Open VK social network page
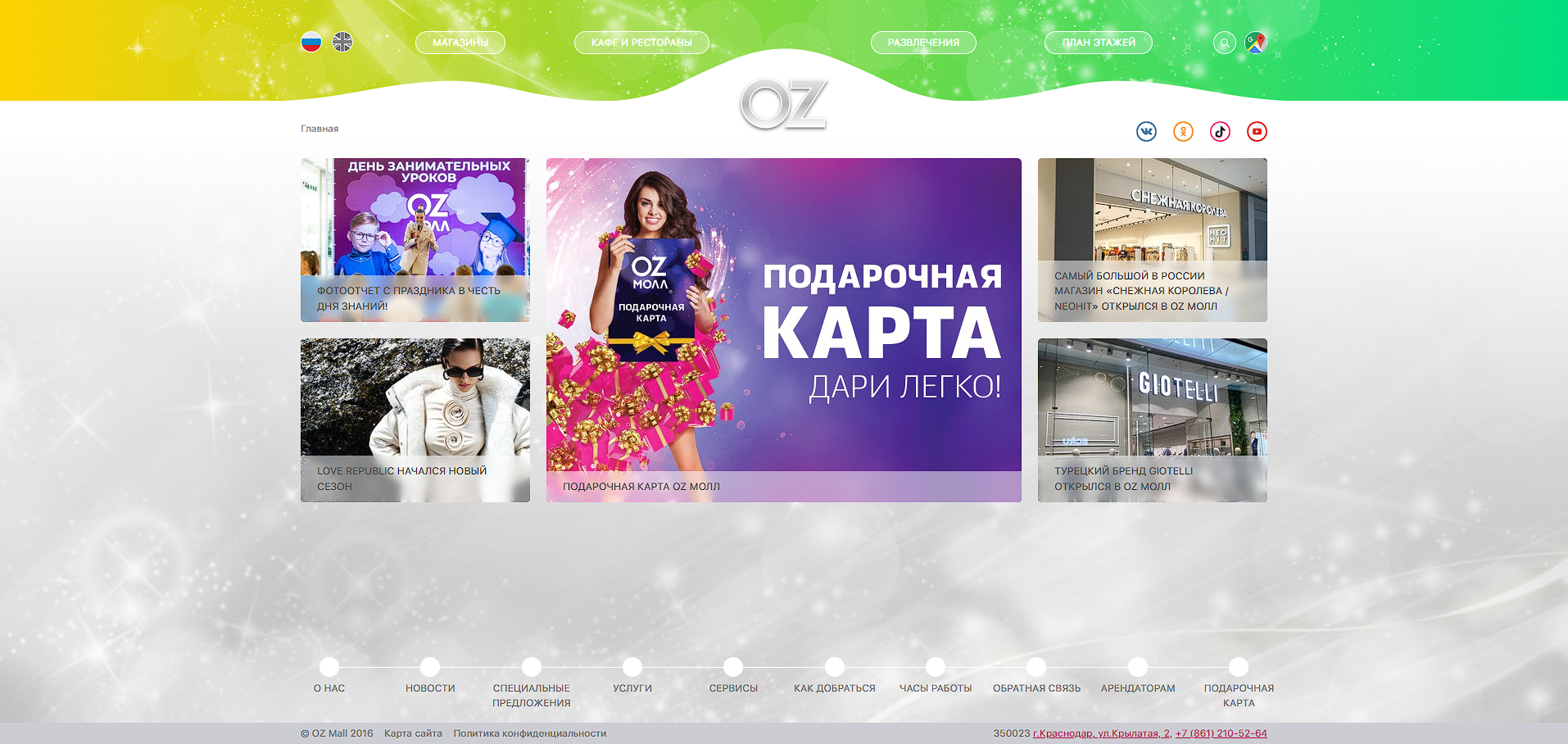The height and width of the screenshot is (744, 1568). pos(1146,131)
